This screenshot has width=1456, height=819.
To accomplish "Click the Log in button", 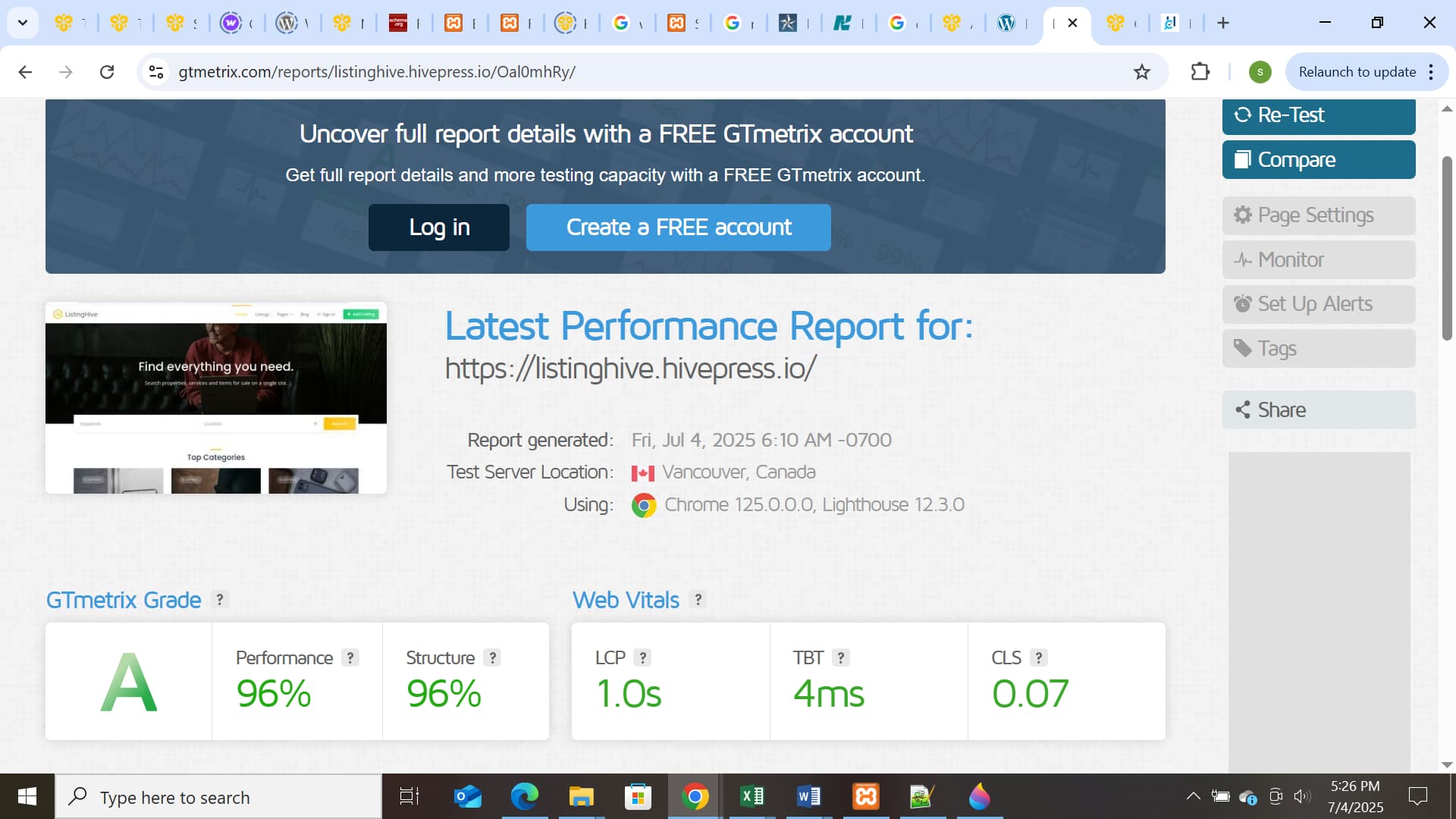I will 439,227.
